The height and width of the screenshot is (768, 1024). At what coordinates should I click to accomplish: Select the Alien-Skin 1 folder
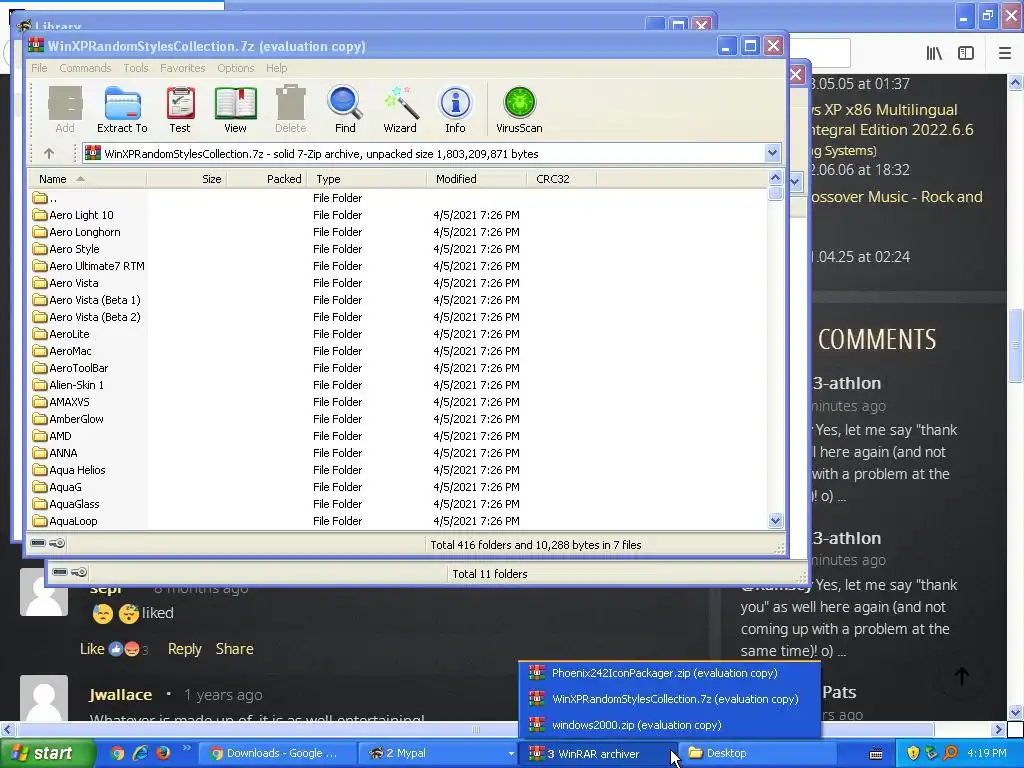click(x=69, y=385)
